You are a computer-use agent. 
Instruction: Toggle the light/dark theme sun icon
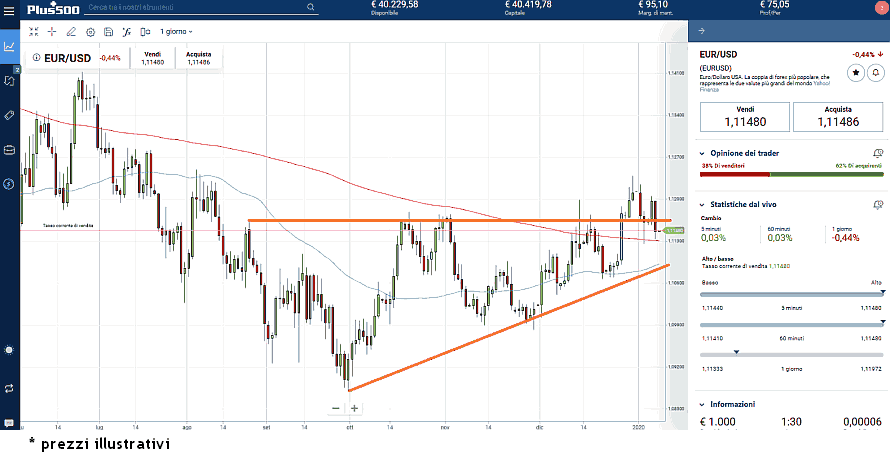(x=9, y=350)
